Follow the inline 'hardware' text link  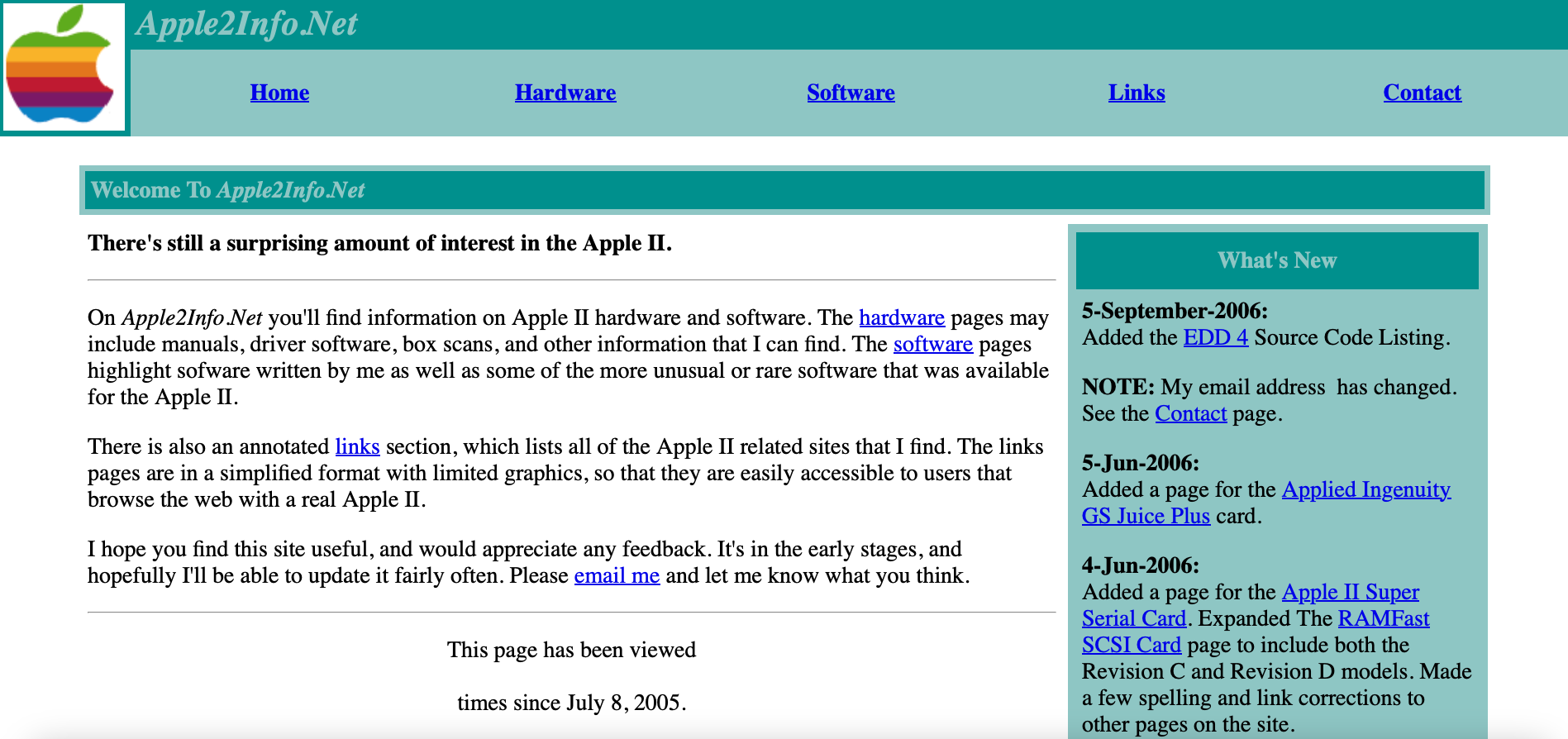pyautogui.click(x=901, y=318)
